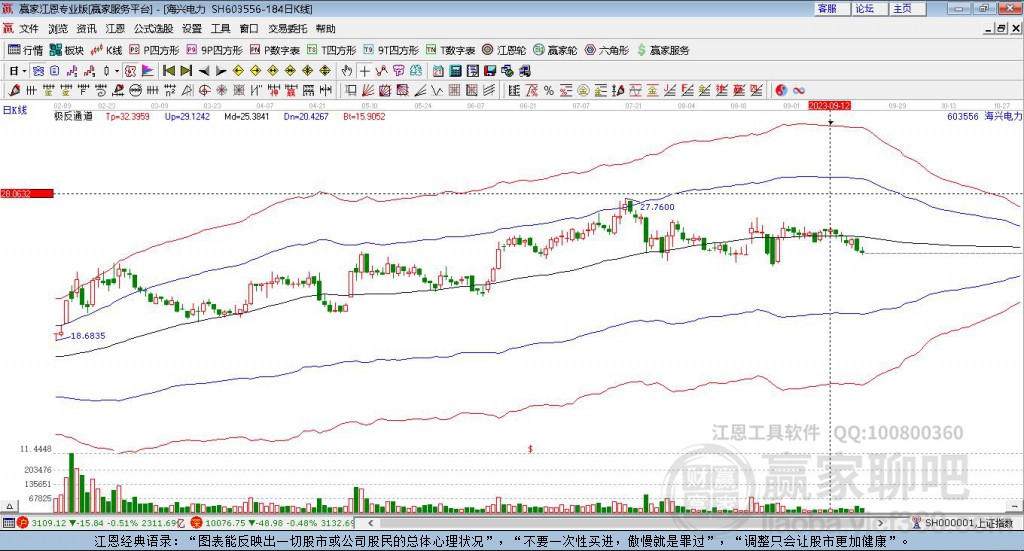Open the 资讯 menu

(x=86, y=29)
